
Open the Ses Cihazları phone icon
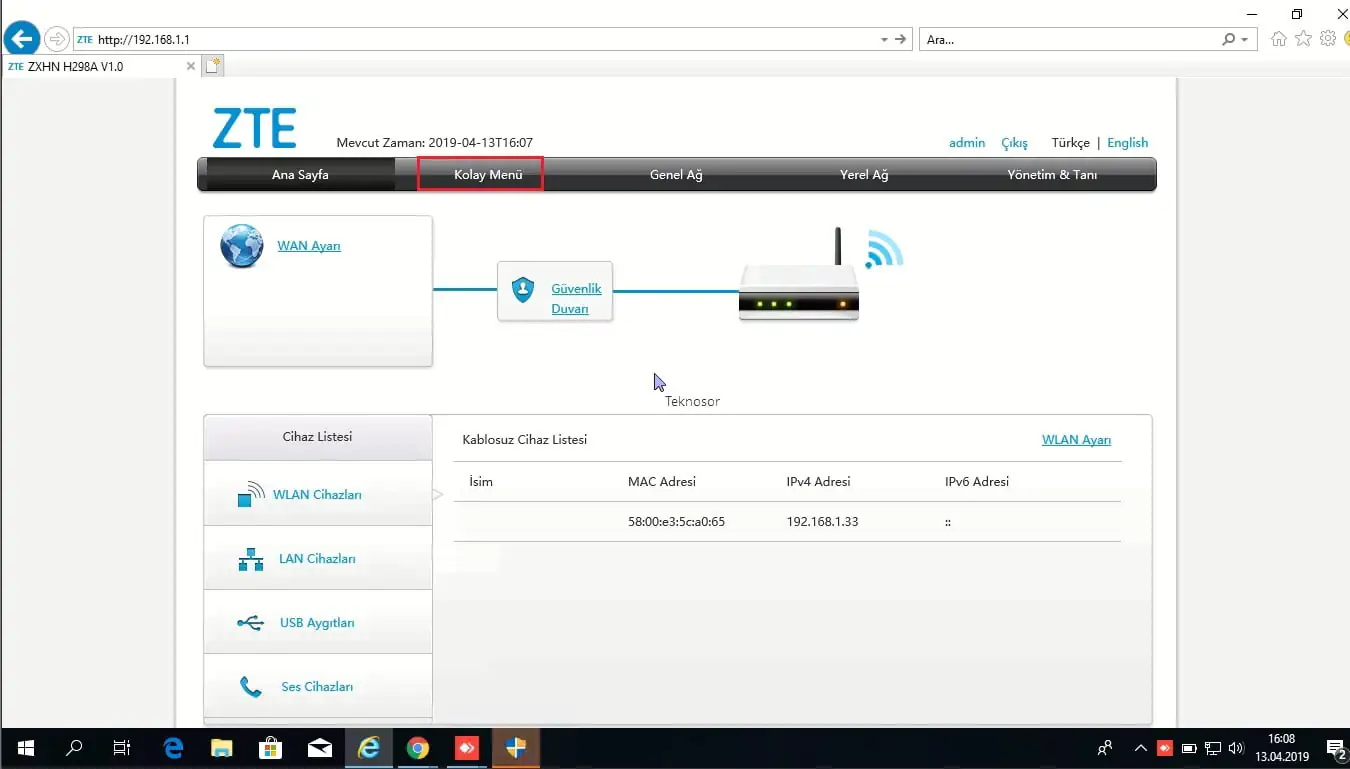click(251, 687)
